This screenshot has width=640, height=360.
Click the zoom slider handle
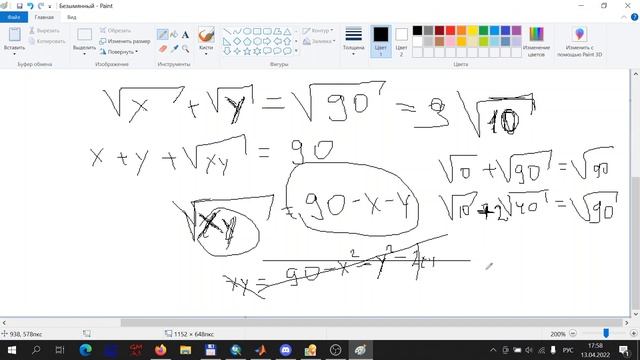[606, 333]
